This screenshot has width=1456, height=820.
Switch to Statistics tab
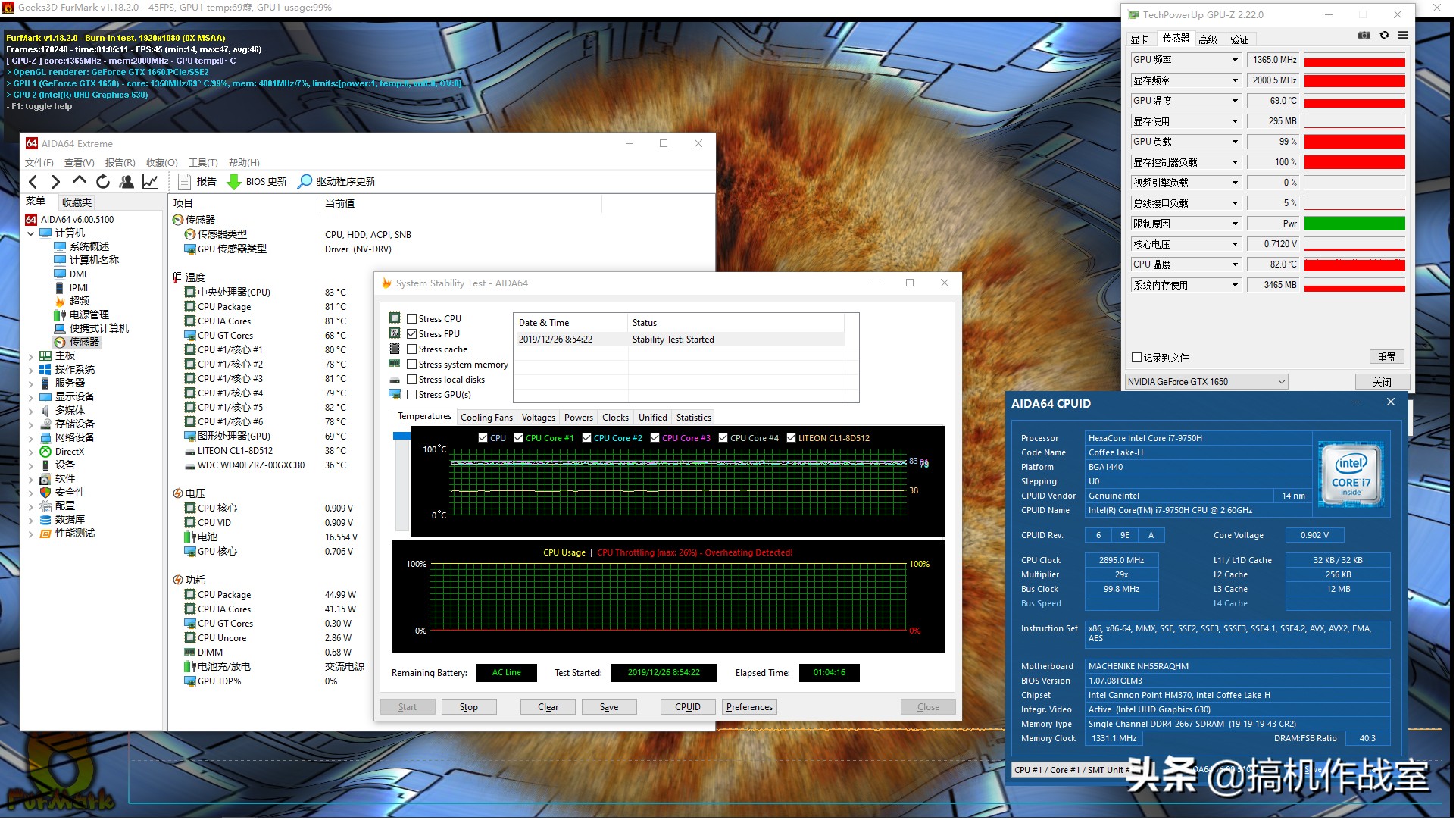694,418
